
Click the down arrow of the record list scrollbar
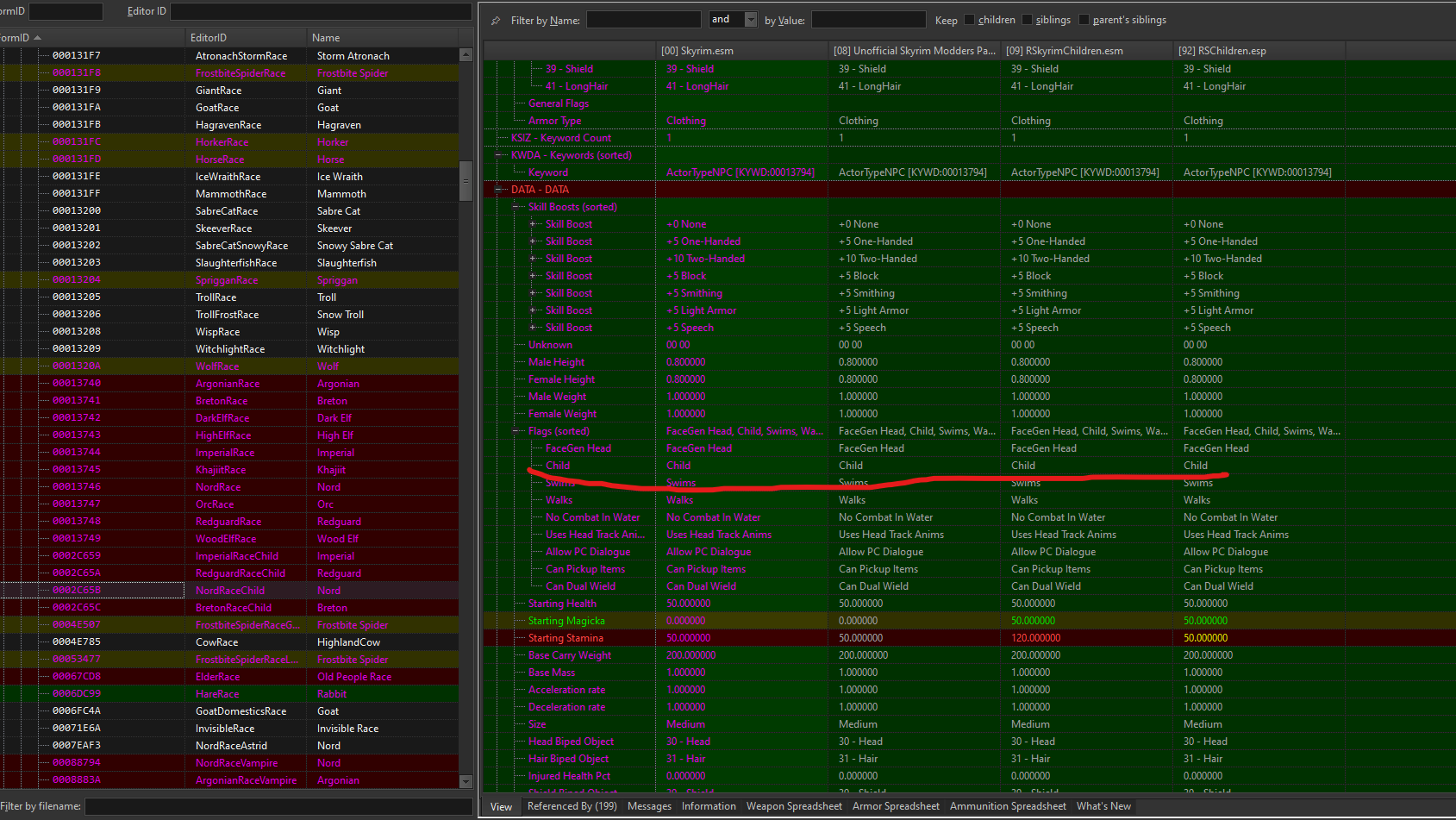point(466,781)
